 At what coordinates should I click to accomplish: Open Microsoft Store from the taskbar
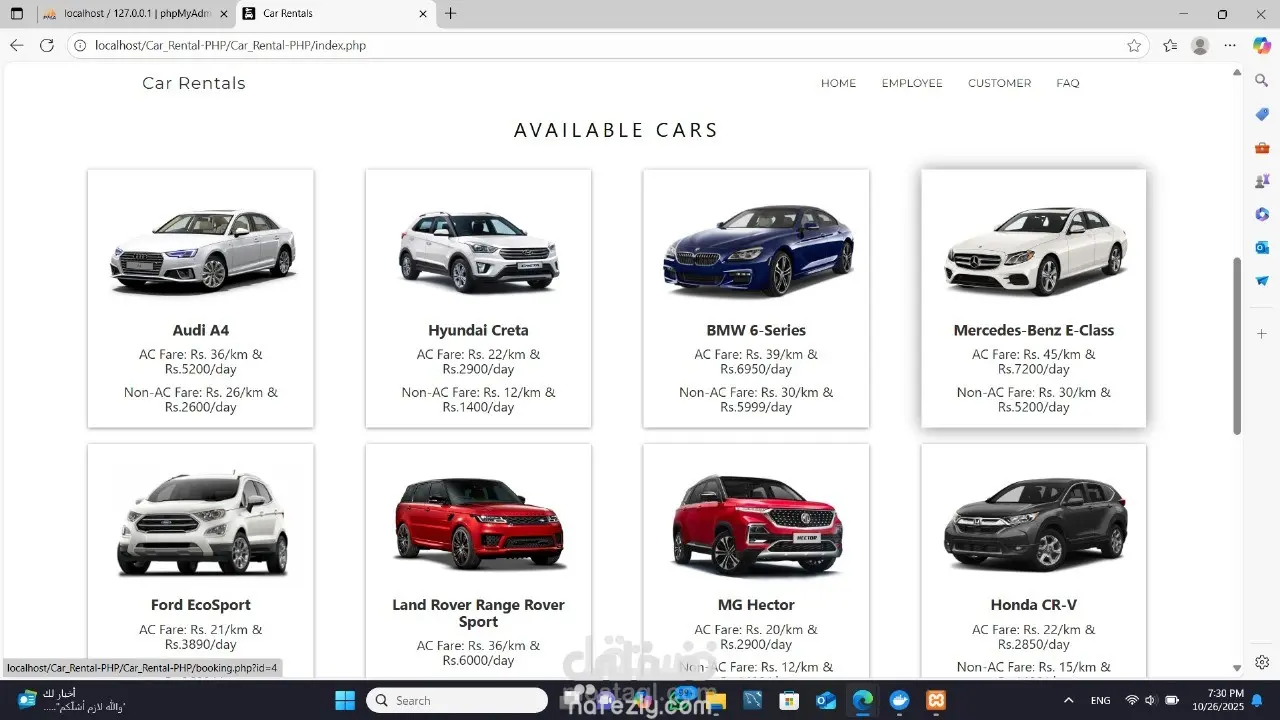(x=790, y=700)
